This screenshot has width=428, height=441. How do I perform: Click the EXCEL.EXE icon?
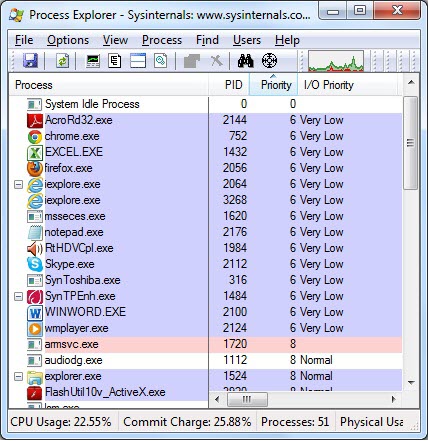(x=35, y=153)
